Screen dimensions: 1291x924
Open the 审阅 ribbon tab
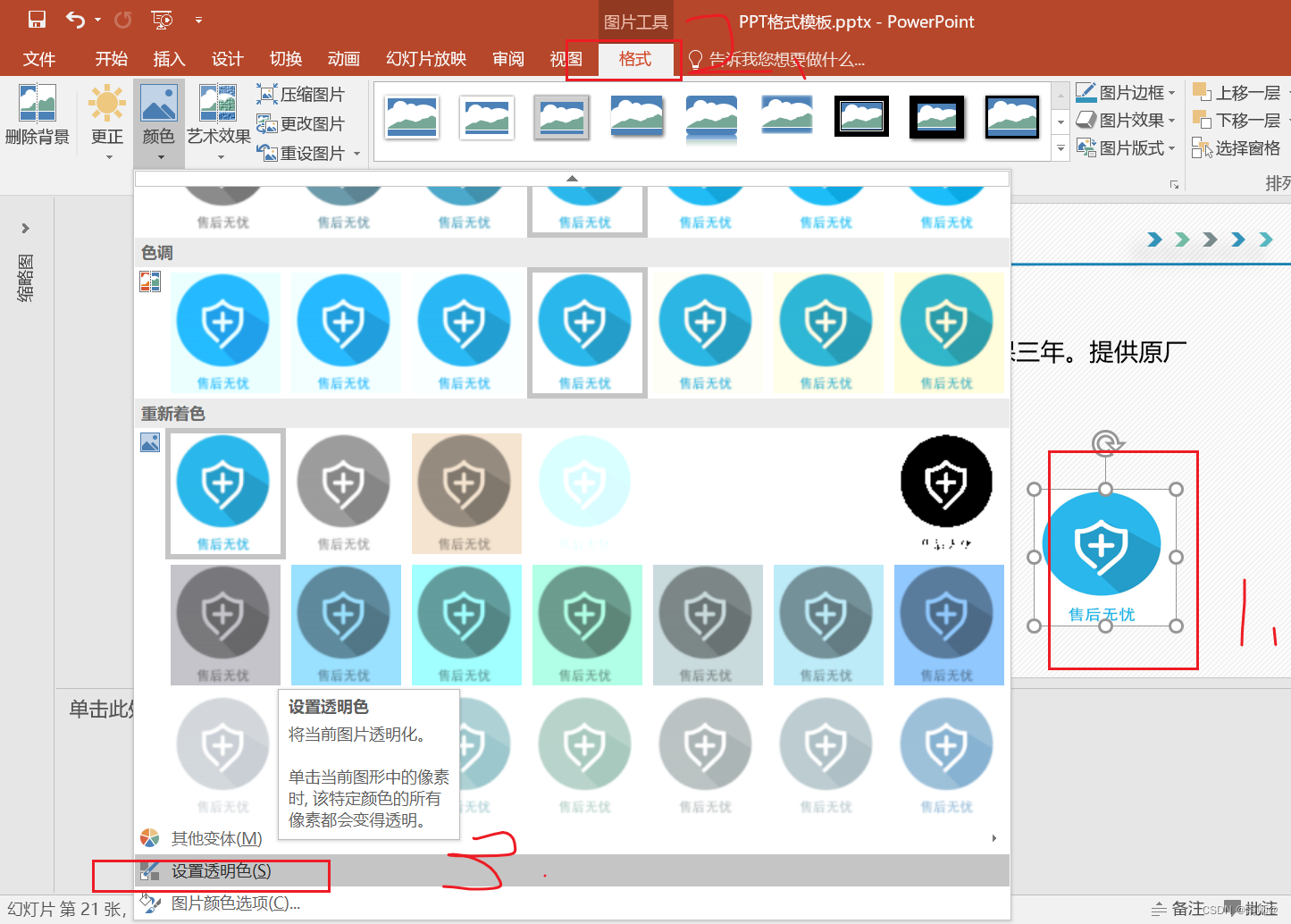(x=508, y=59)
